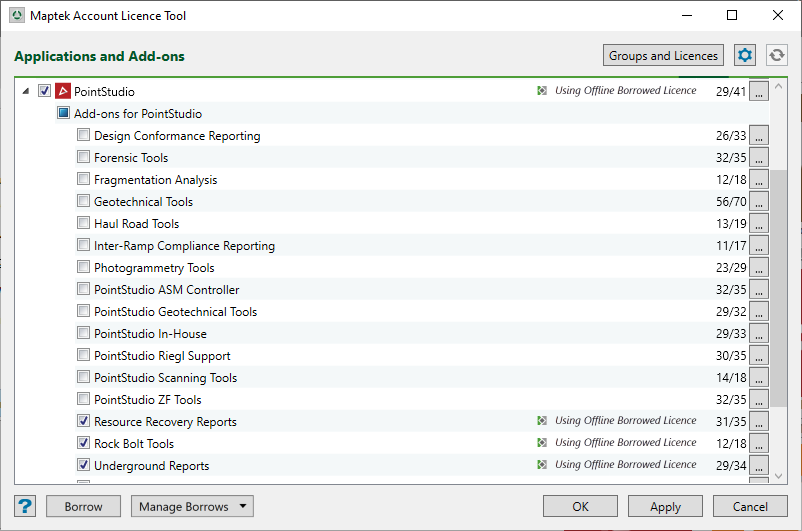Screen dimensions: 802x531
Task: Click borrowed licence icon beside Resource Recovery Reports
Action: [x=542, y=421]
